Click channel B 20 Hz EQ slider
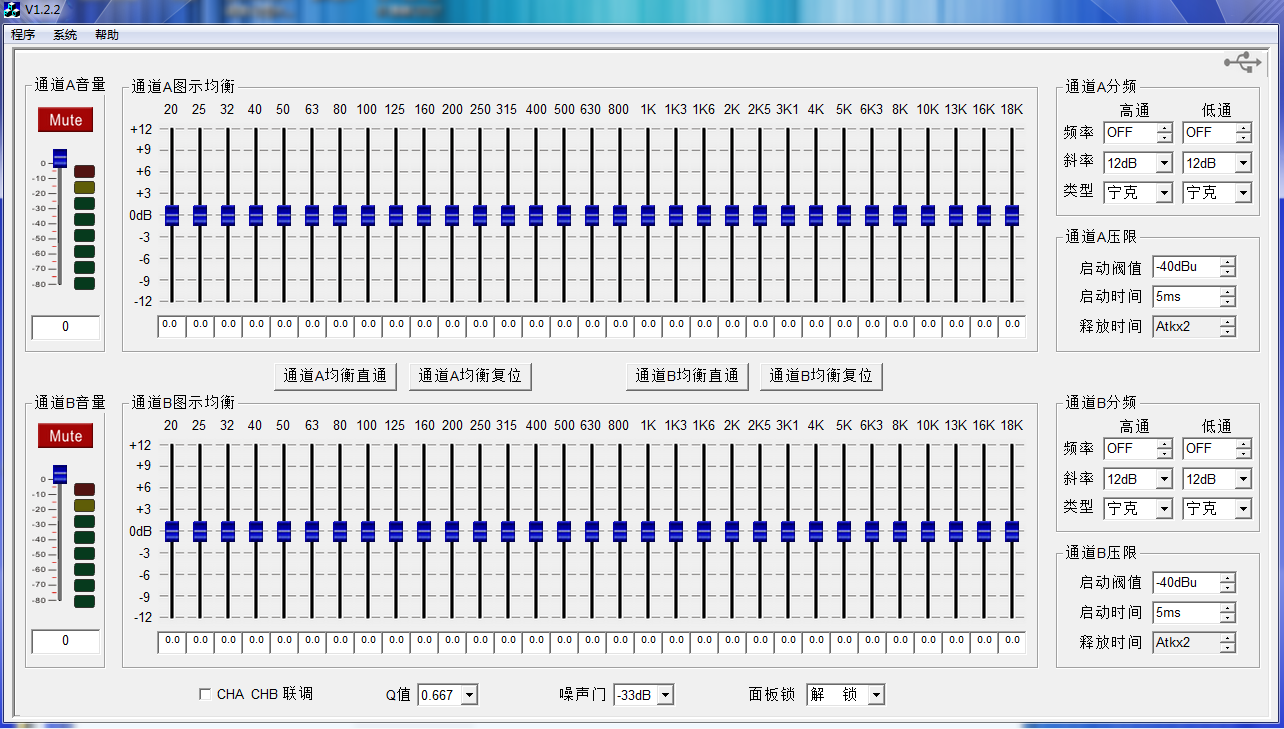The height and width of the screenshot is (729, 1284). (x=171, y=531)
